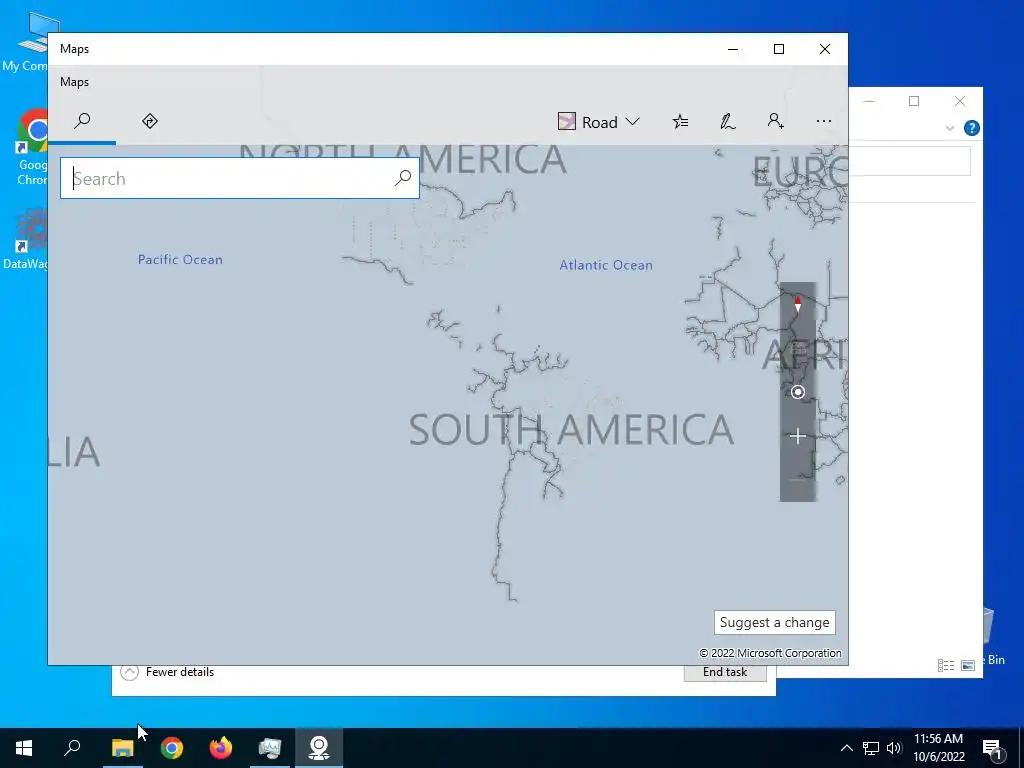Viewport: 1024px width, 768px height.
Task: Open Saved places favorites icon
Action: (x=680, y=121)
